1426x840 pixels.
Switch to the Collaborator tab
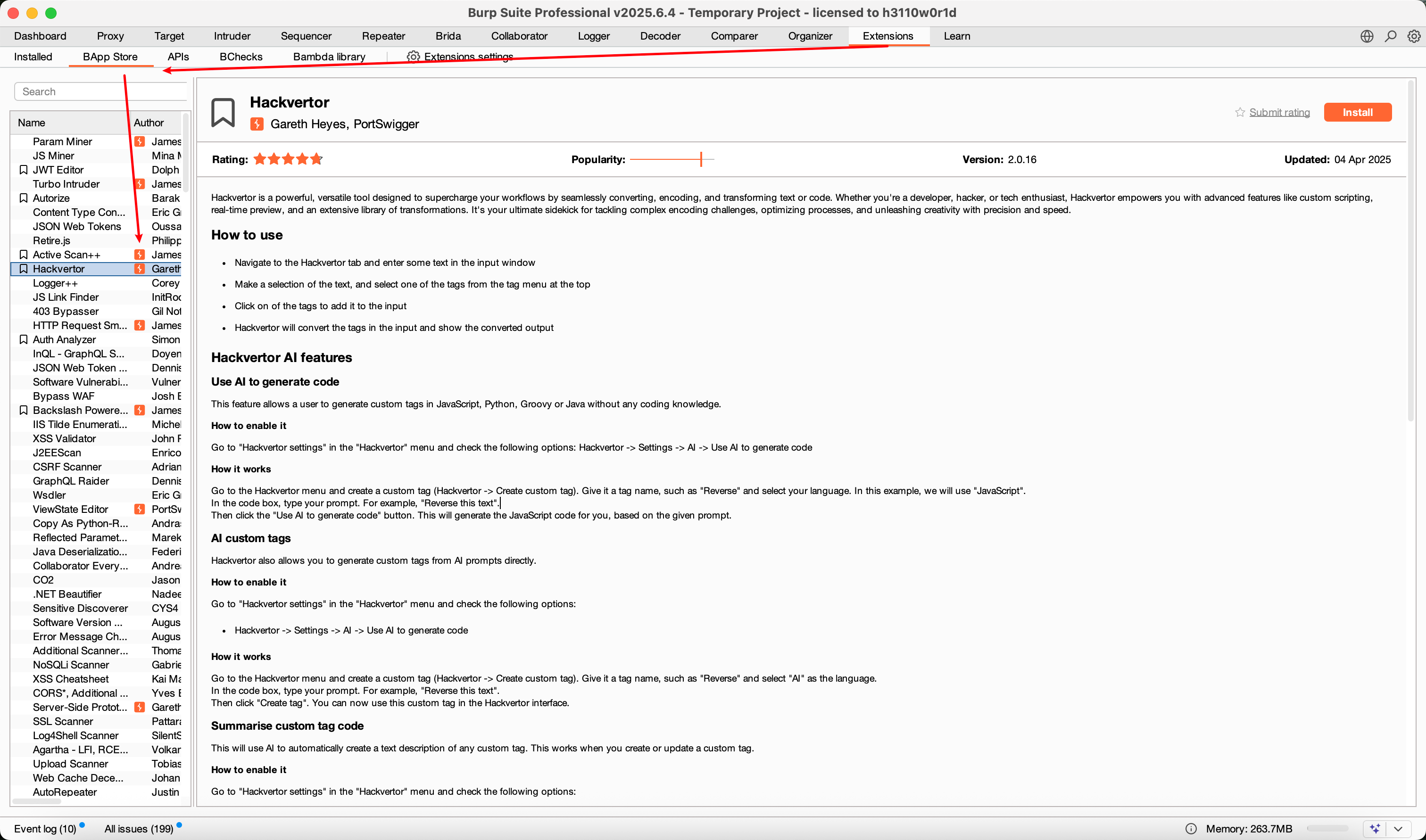click(x=519, y=36)
